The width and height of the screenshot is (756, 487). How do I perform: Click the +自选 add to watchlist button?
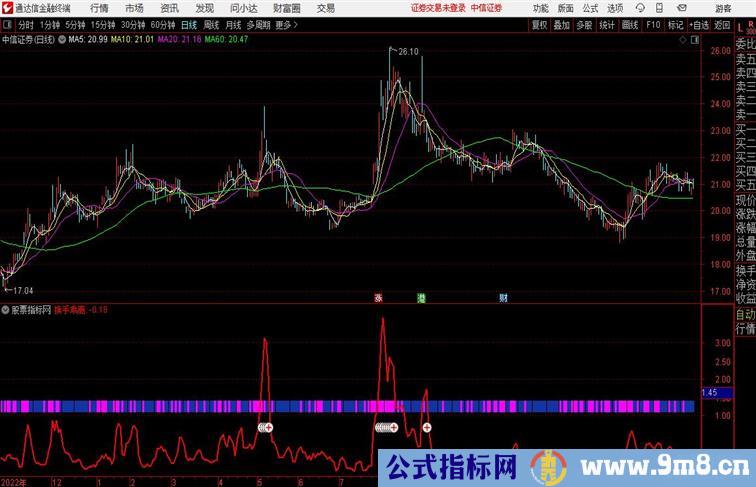[x=699, y=24]
